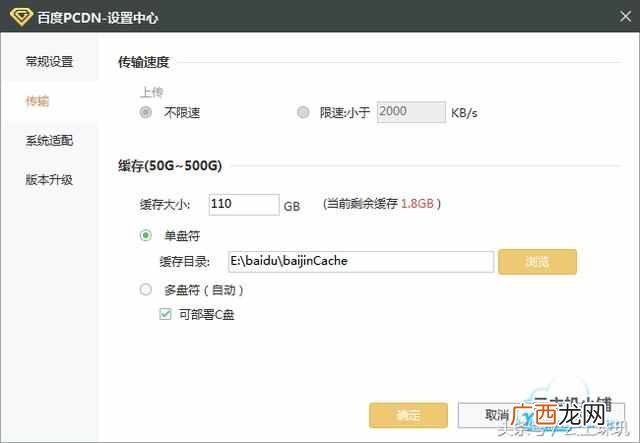
Task: Select the 不限速 upload radio button
Action: pos(146,112)
